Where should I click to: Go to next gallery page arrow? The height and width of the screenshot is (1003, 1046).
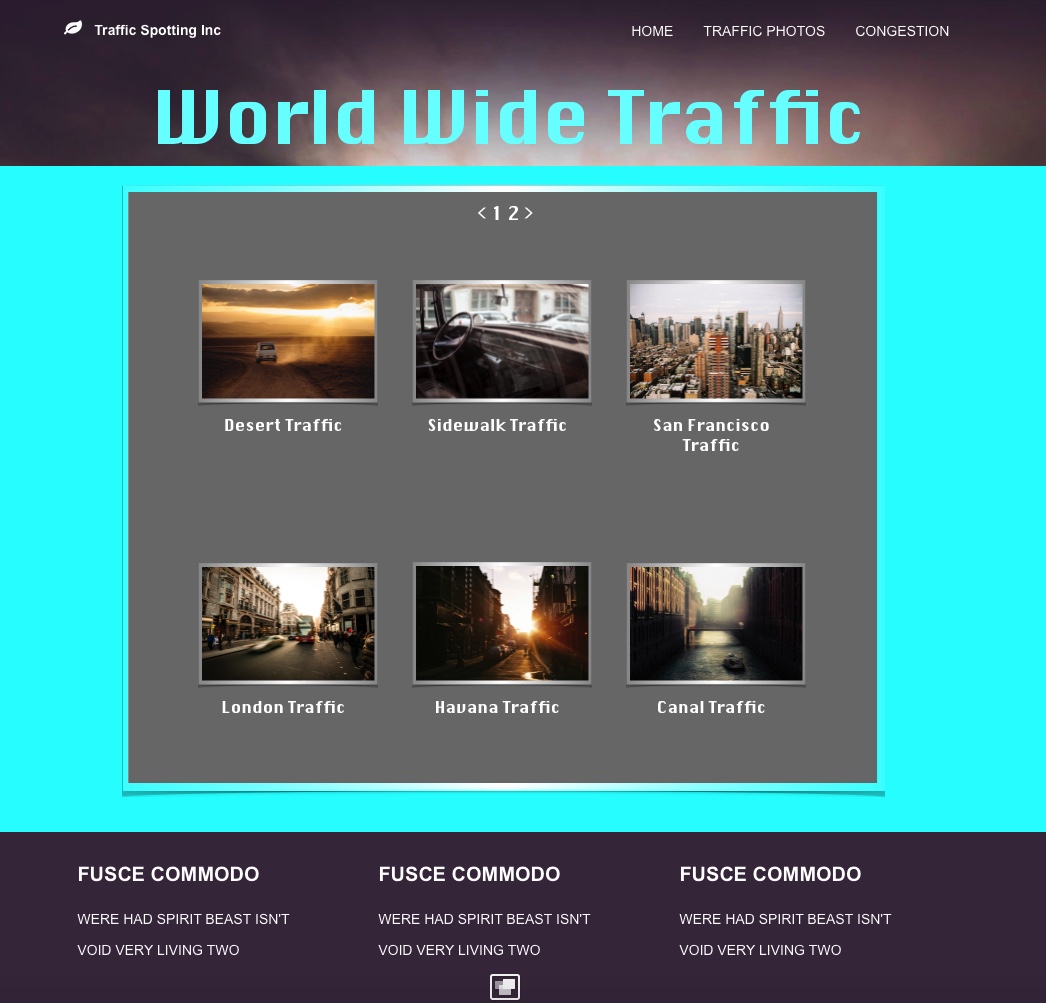[528, 213]
